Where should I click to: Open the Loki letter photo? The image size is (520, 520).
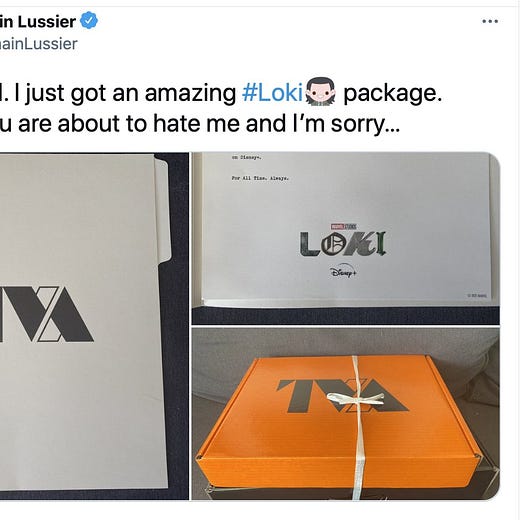coord(346,239)
